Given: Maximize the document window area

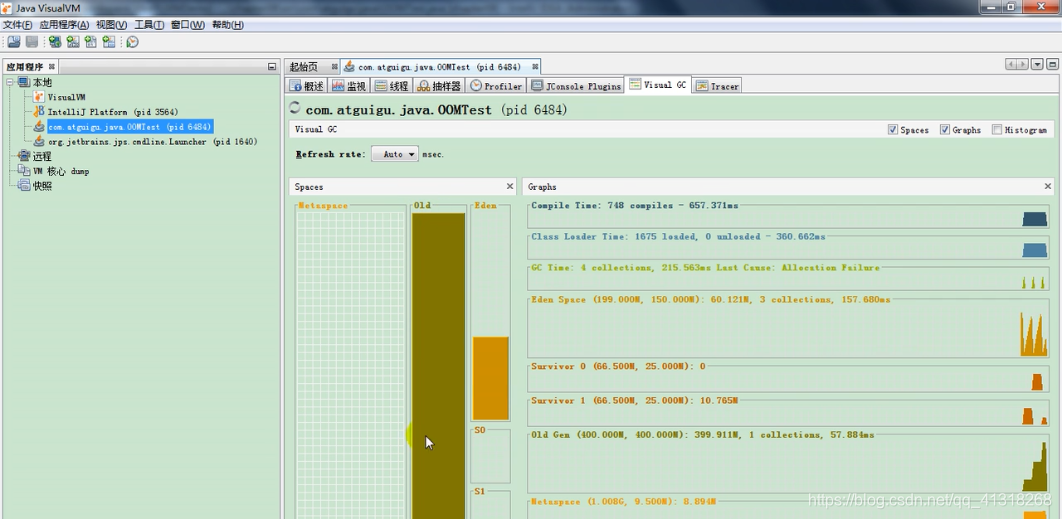Looking at the screenshot, I should tap(1052, 64).
